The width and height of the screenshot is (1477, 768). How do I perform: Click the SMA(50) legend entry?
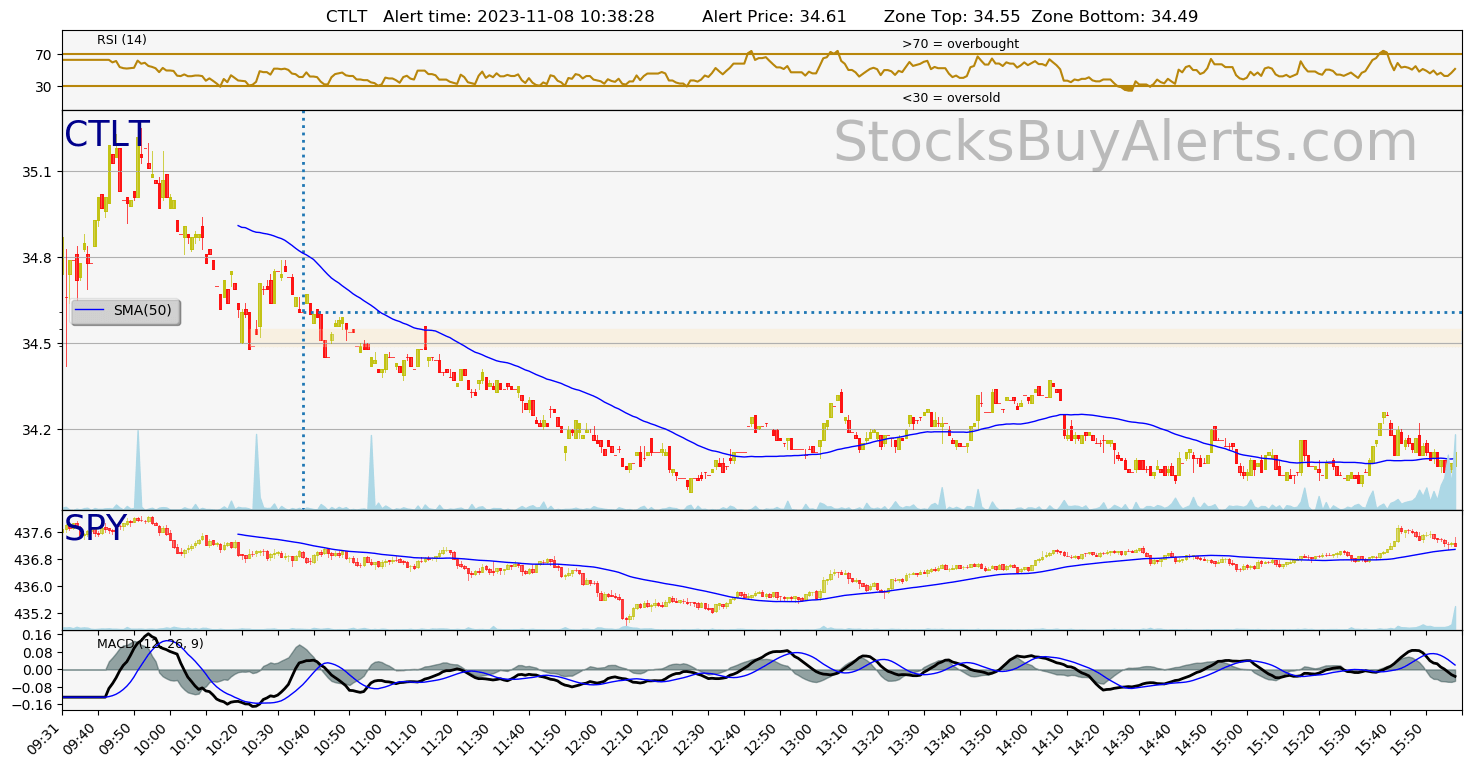(126, 311)
